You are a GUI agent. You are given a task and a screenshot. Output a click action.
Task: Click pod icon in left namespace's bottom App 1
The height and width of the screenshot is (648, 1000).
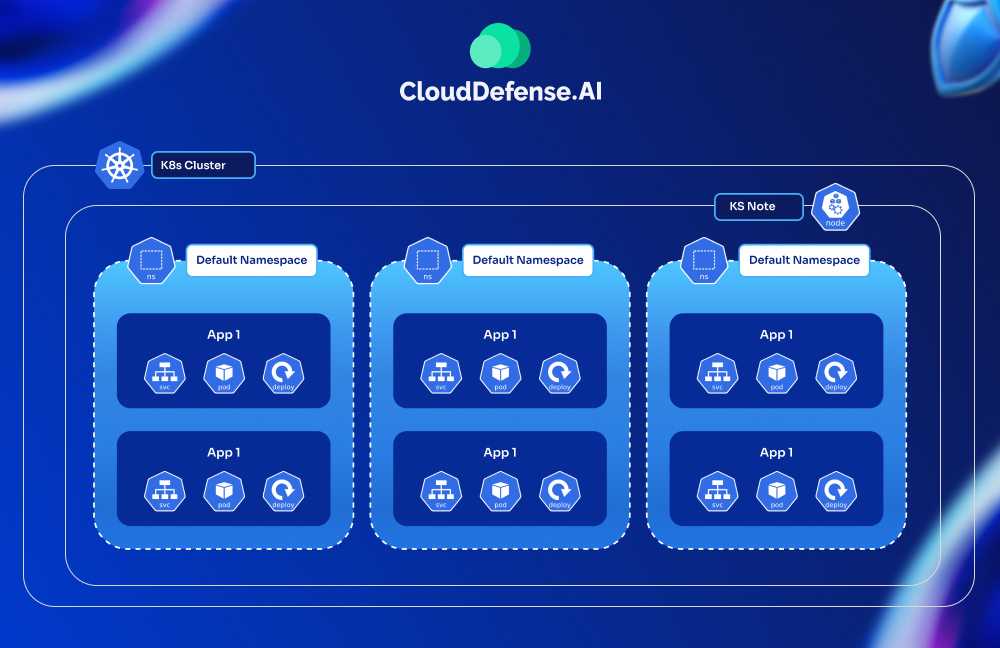click(x=224, y=492)
